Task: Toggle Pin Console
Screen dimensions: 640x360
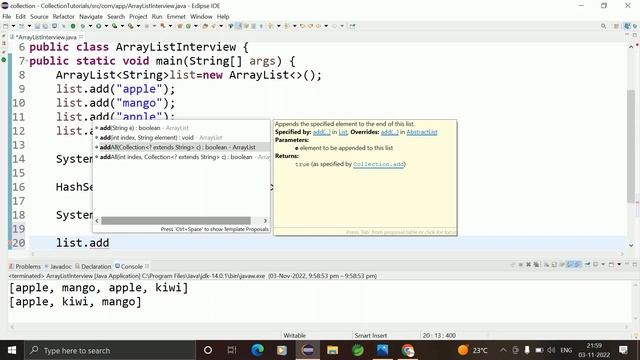Action: [x=588, y=264]
